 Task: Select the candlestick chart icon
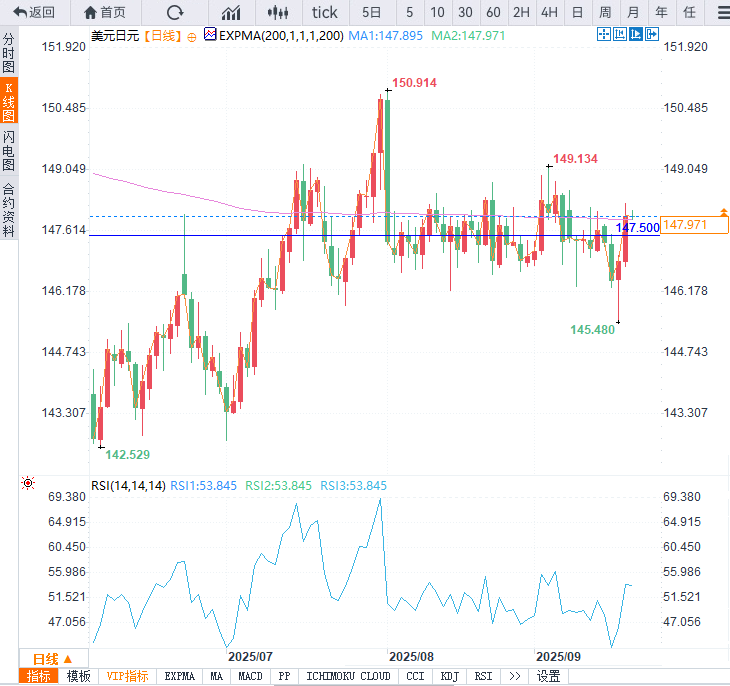278,13
